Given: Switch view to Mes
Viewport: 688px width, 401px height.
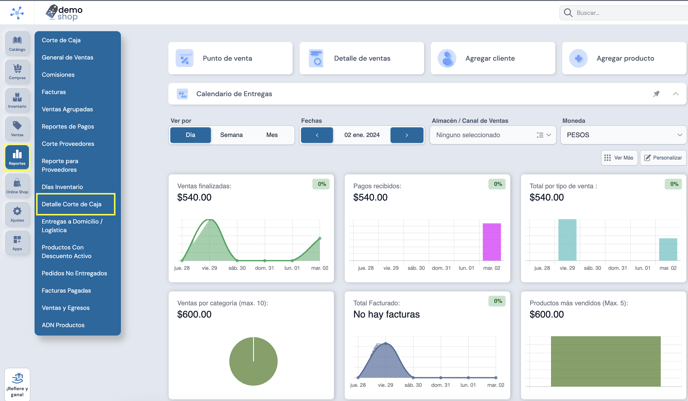Looking at the screenshot, I should tap(272, 135).
